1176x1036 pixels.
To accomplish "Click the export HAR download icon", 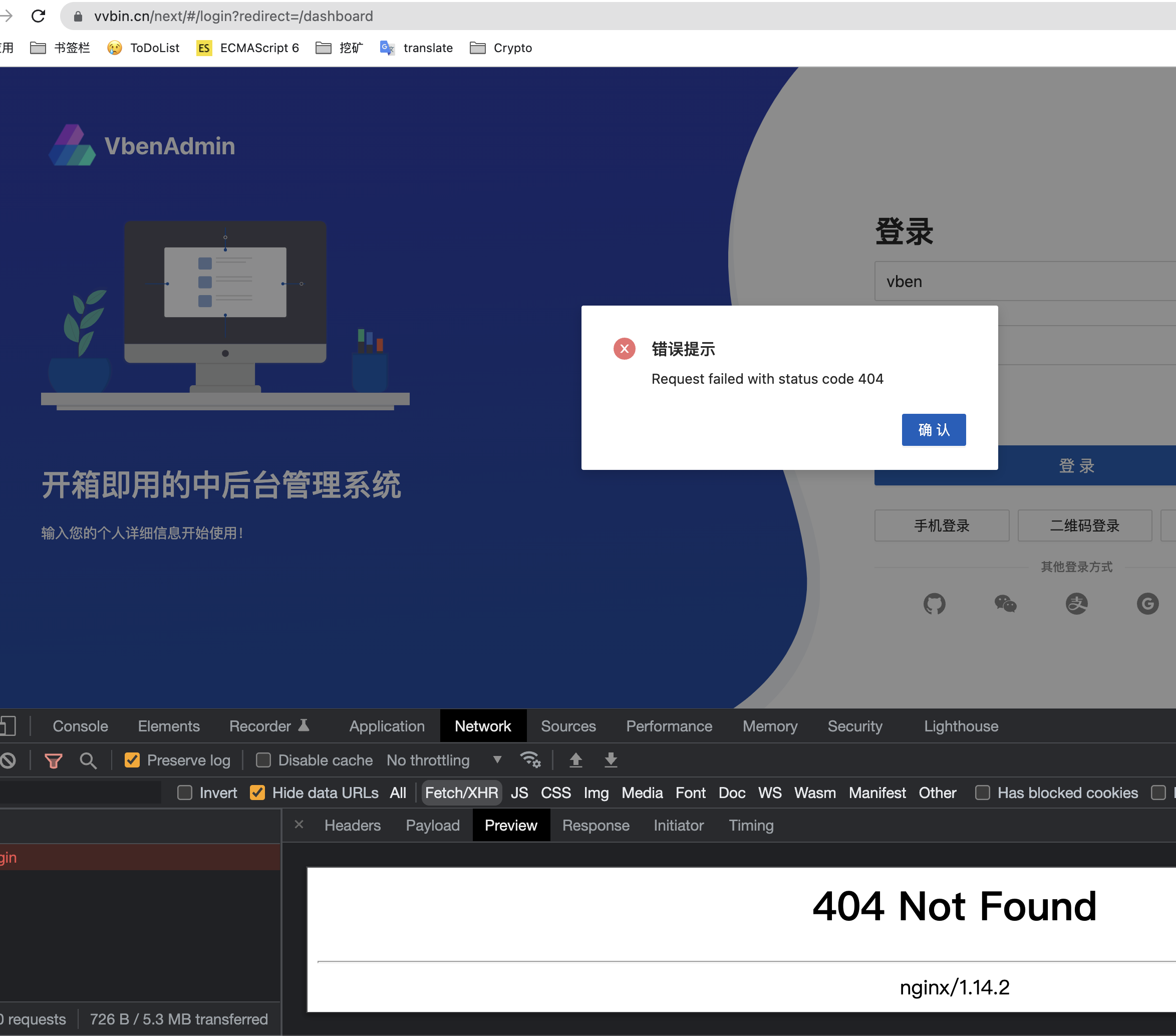I will click(611, 760).
